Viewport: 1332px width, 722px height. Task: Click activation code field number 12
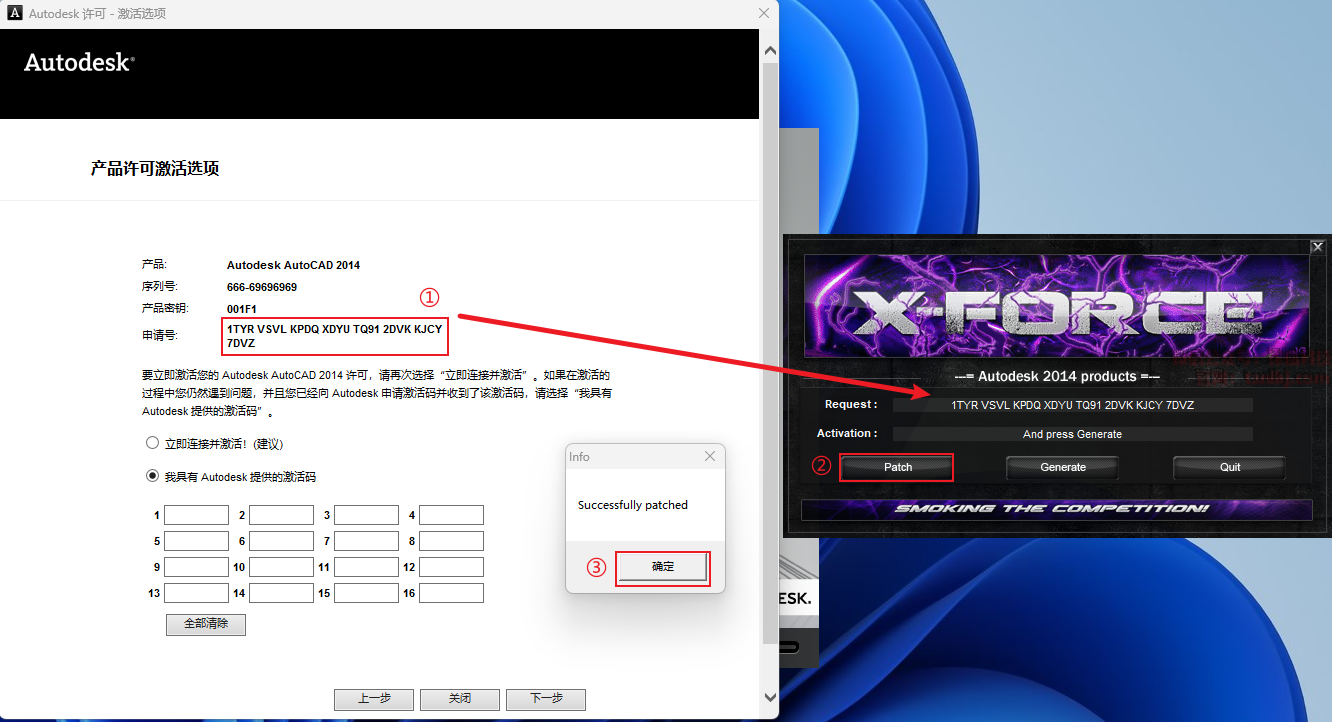point(451,567)
